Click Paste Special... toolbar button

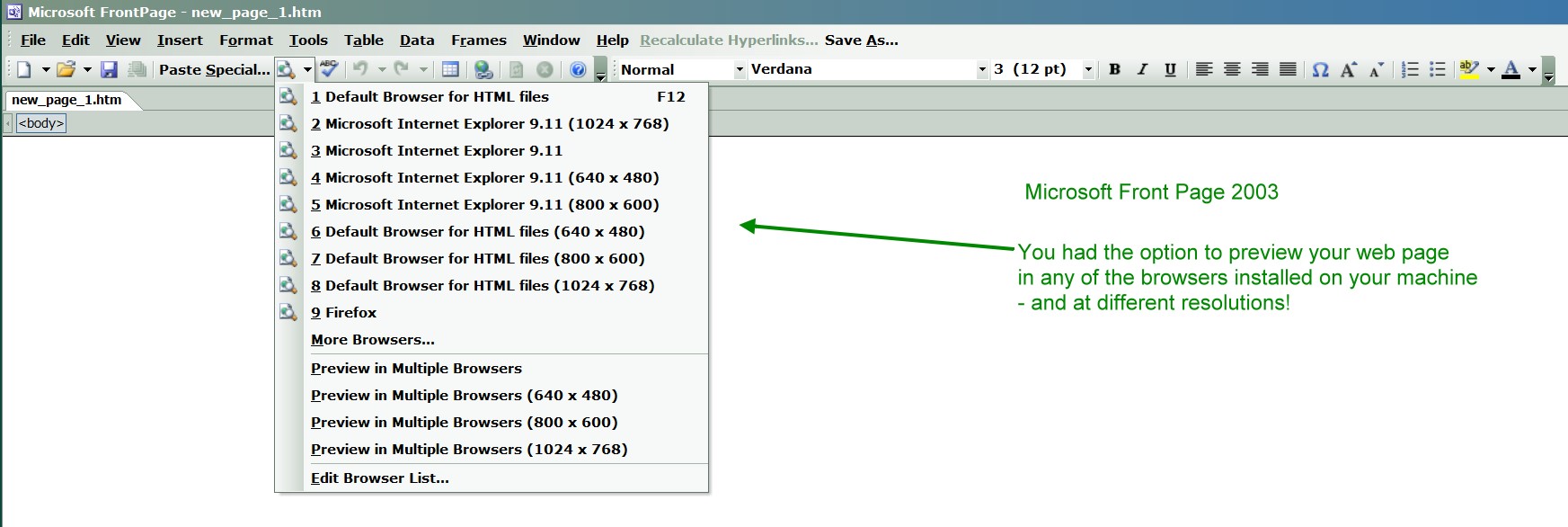click(214, 69)
